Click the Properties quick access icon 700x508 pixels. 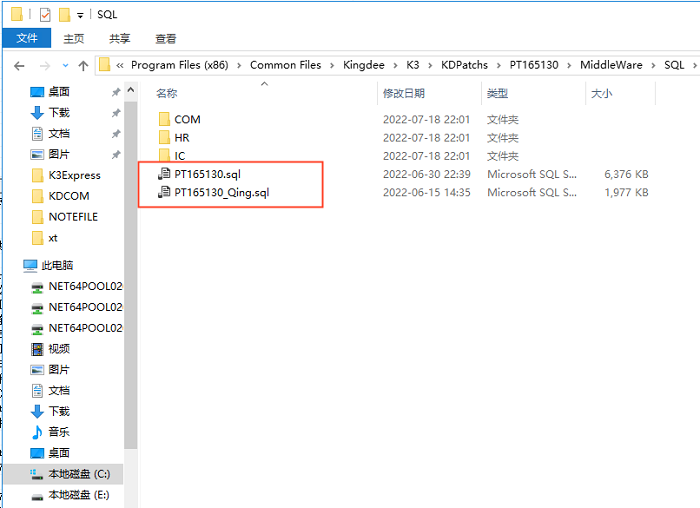[x=45, y=15]
